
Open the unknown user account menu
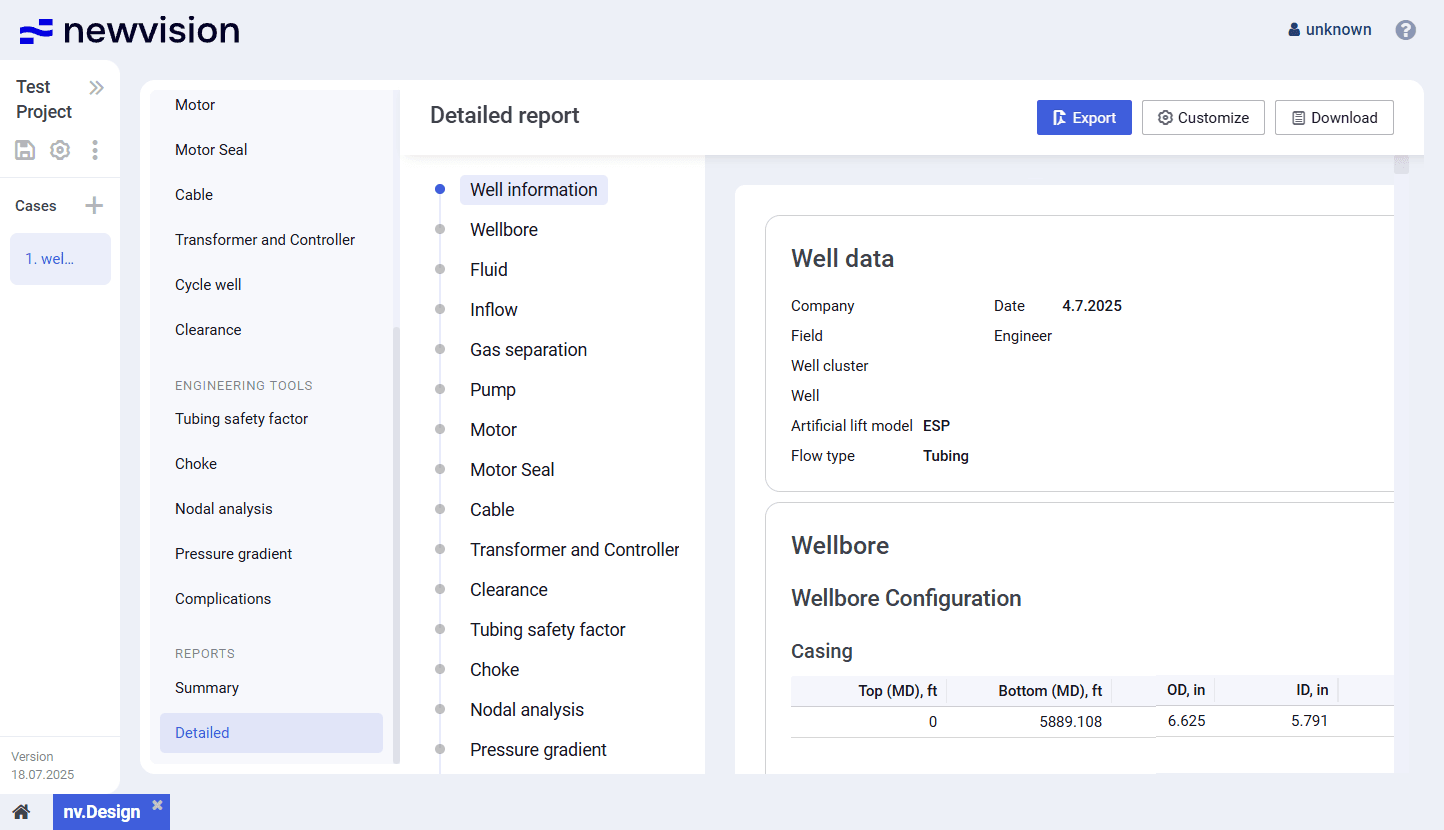tap(1330, 30)
